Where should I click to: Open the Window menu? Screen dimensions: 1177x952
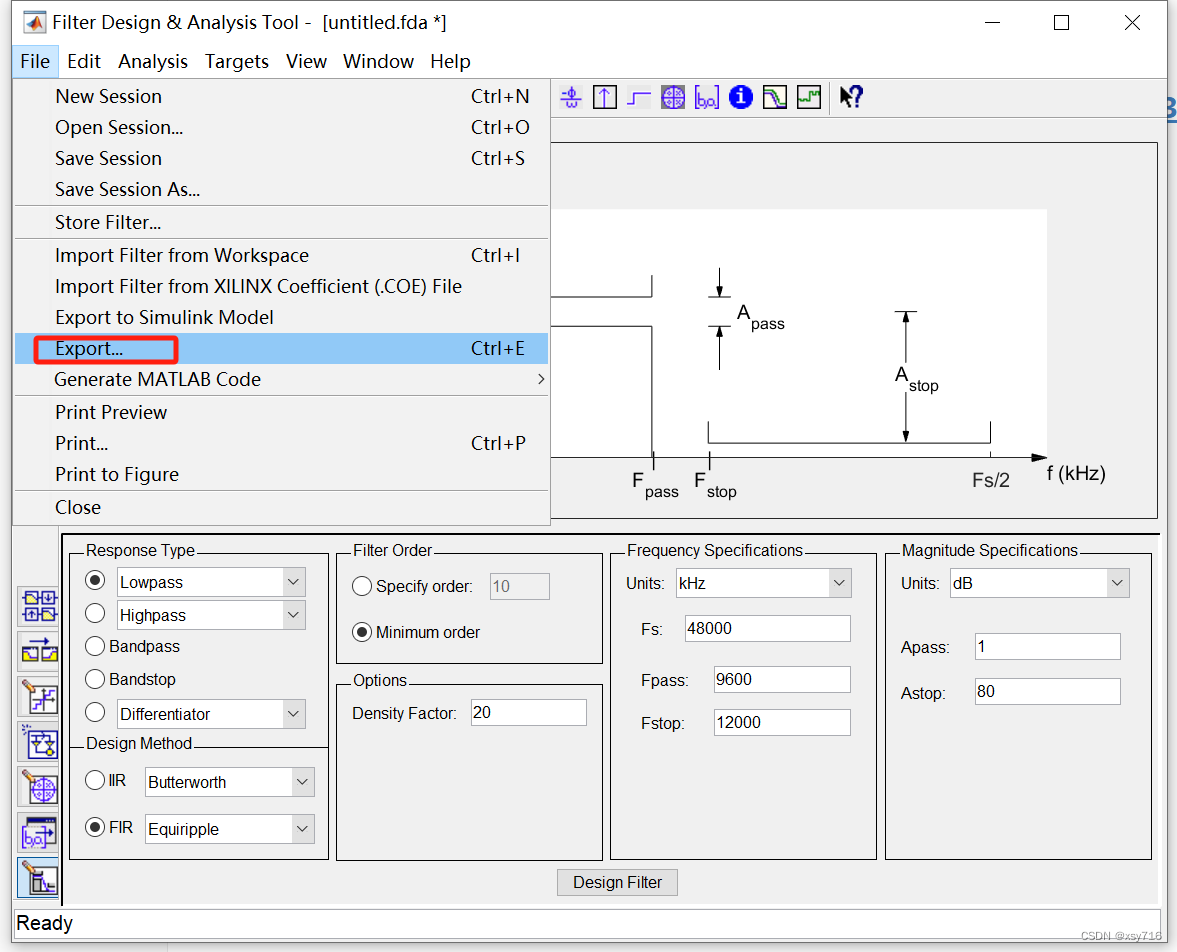378,62
